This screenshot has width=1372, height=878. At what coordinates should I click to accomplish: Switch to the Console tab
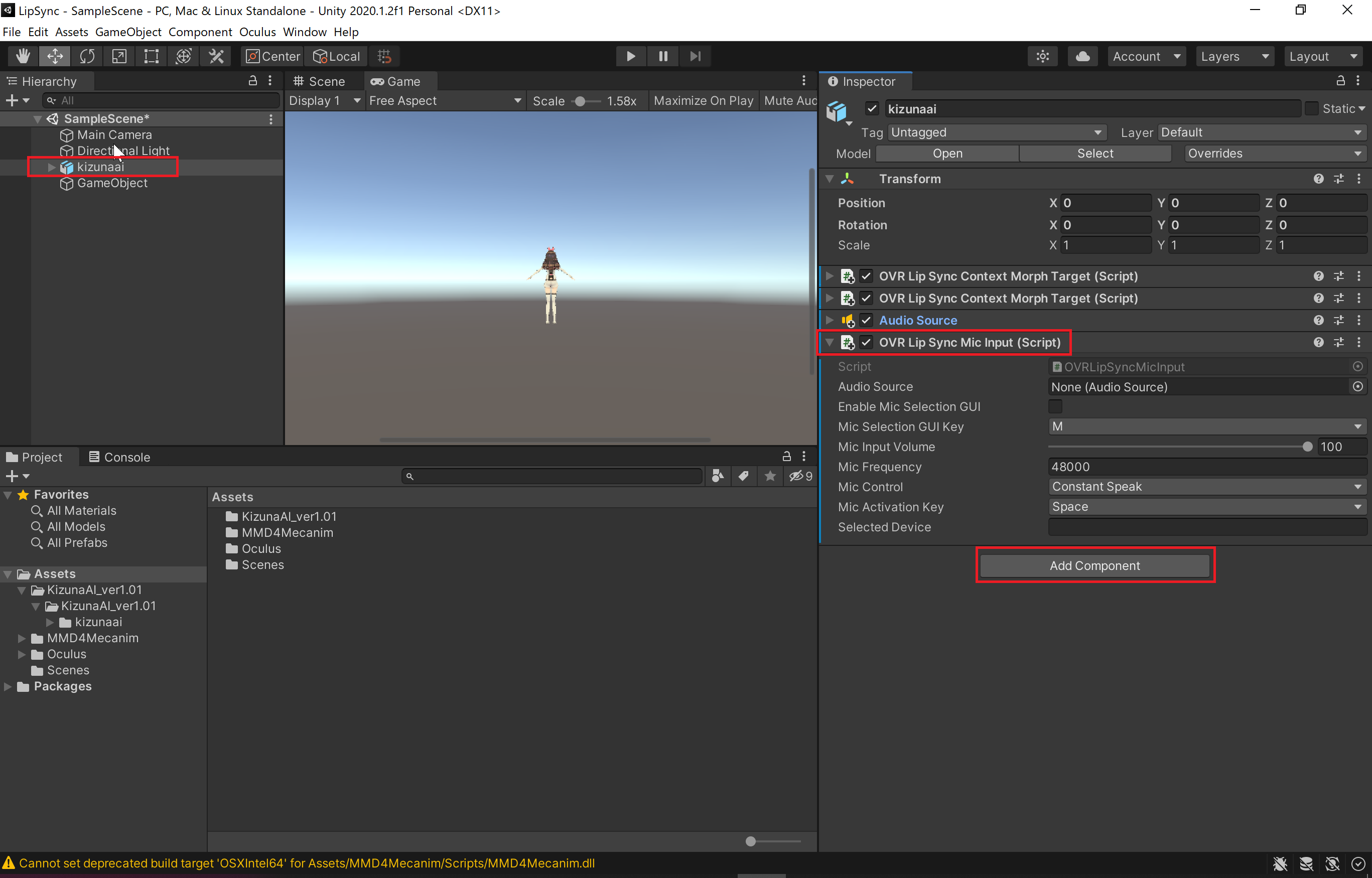(x=120, y=457)
